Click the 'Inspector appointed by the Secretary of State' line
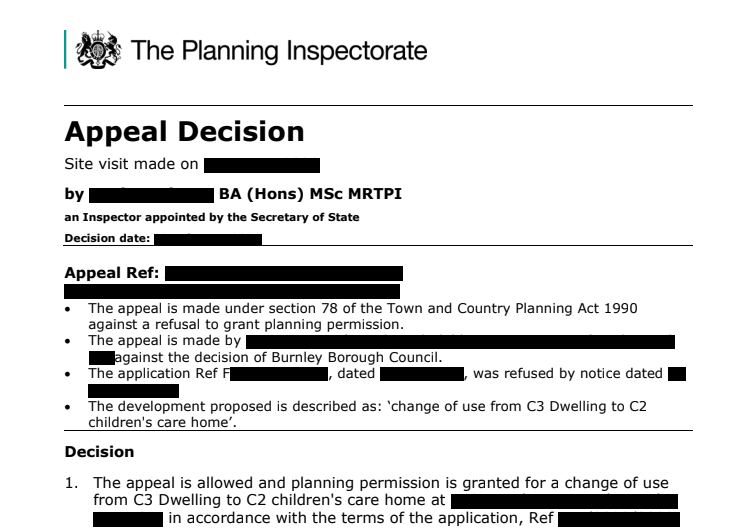The image size is (744, 529). pos(211,217)
